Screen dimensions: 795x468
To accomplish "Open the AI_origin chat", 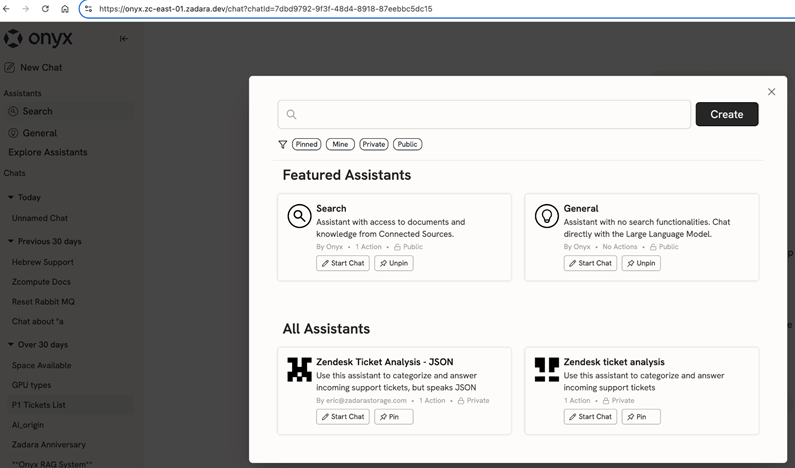I will (x=28, y=425).
